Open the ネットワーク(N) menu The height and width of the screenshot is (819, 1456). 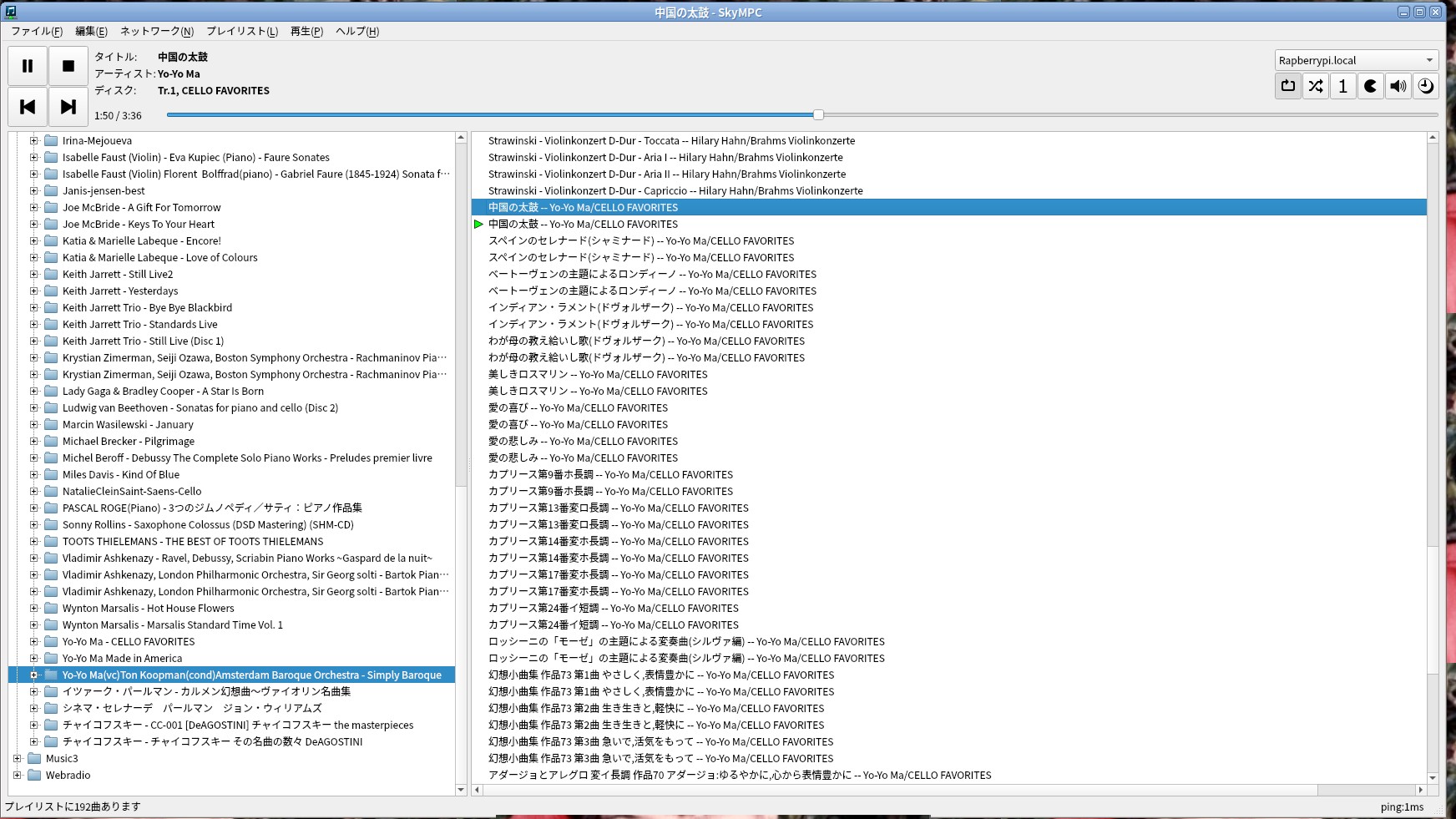coord(156,31)
